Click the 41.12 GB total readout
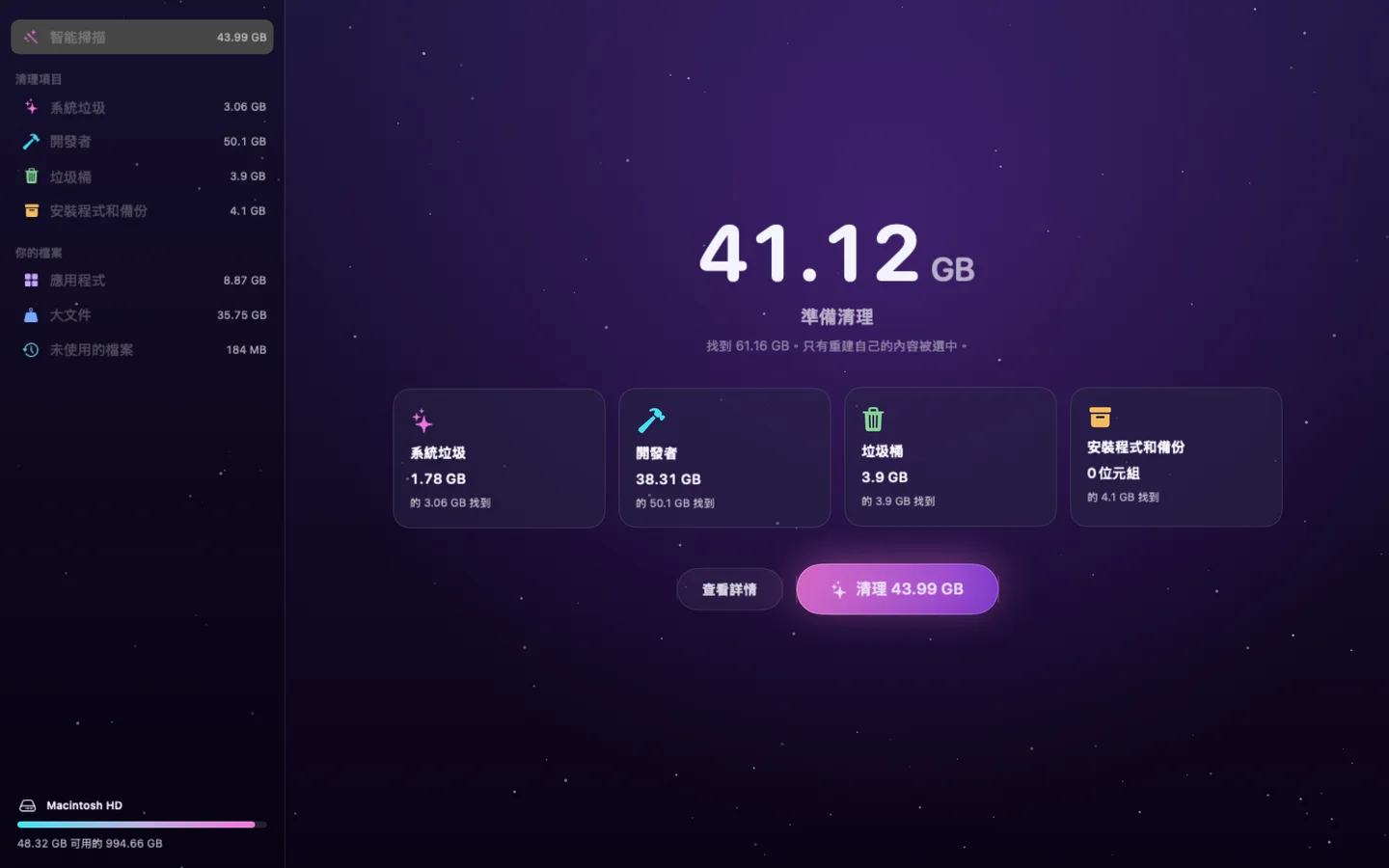This screenshot has width=1389, height=868. point(836,254)
